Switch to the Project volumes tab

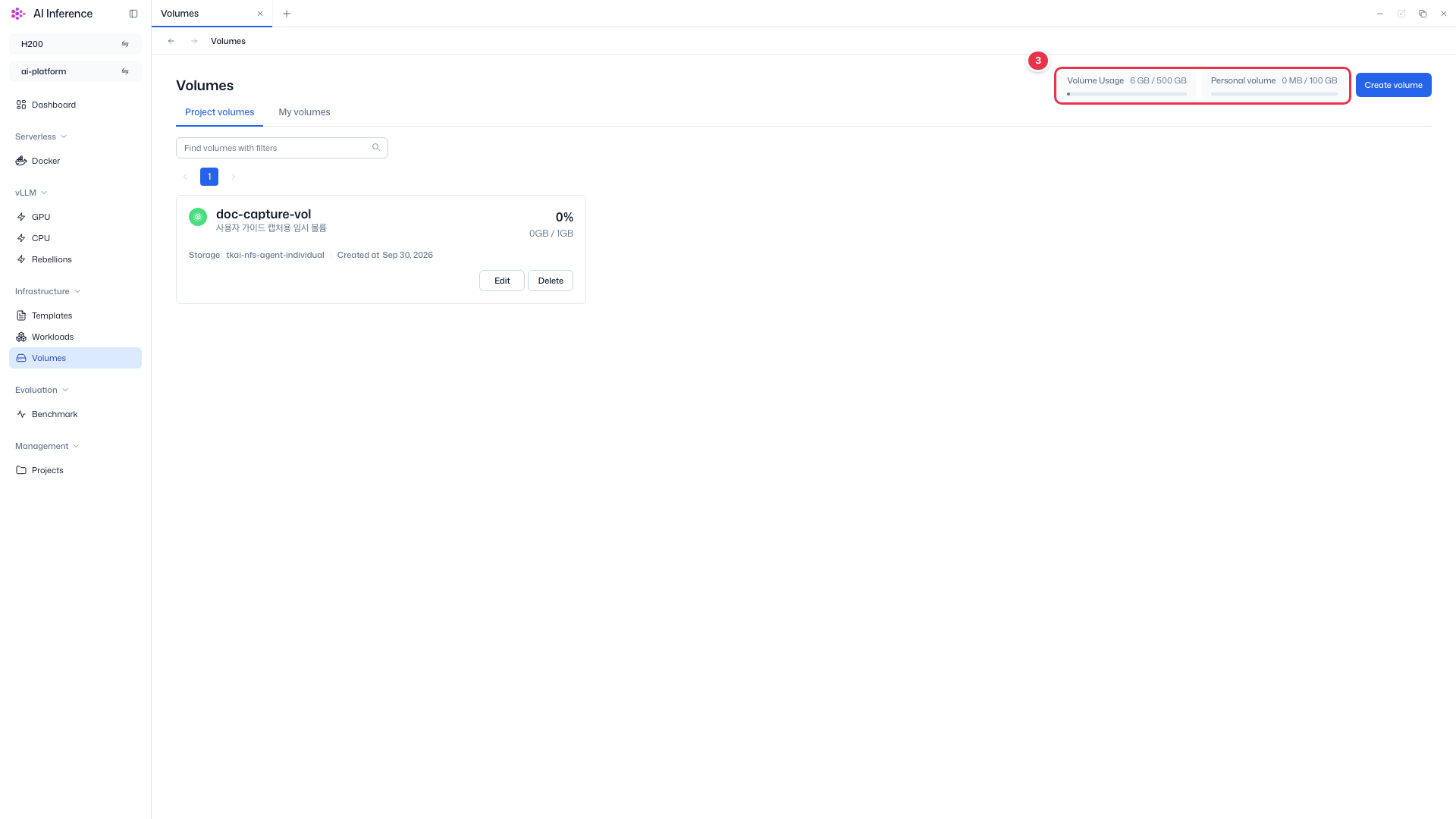[x=219, y=112]
